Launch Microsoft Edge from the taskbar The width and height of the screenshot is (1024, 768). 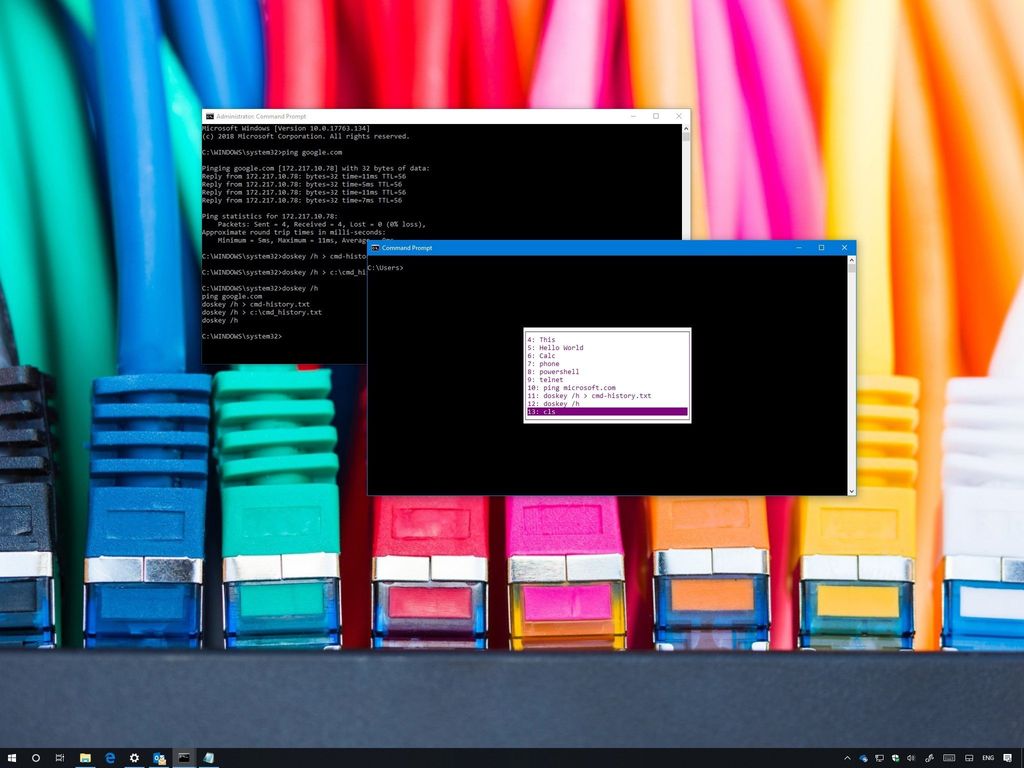(x=109, y=758)
